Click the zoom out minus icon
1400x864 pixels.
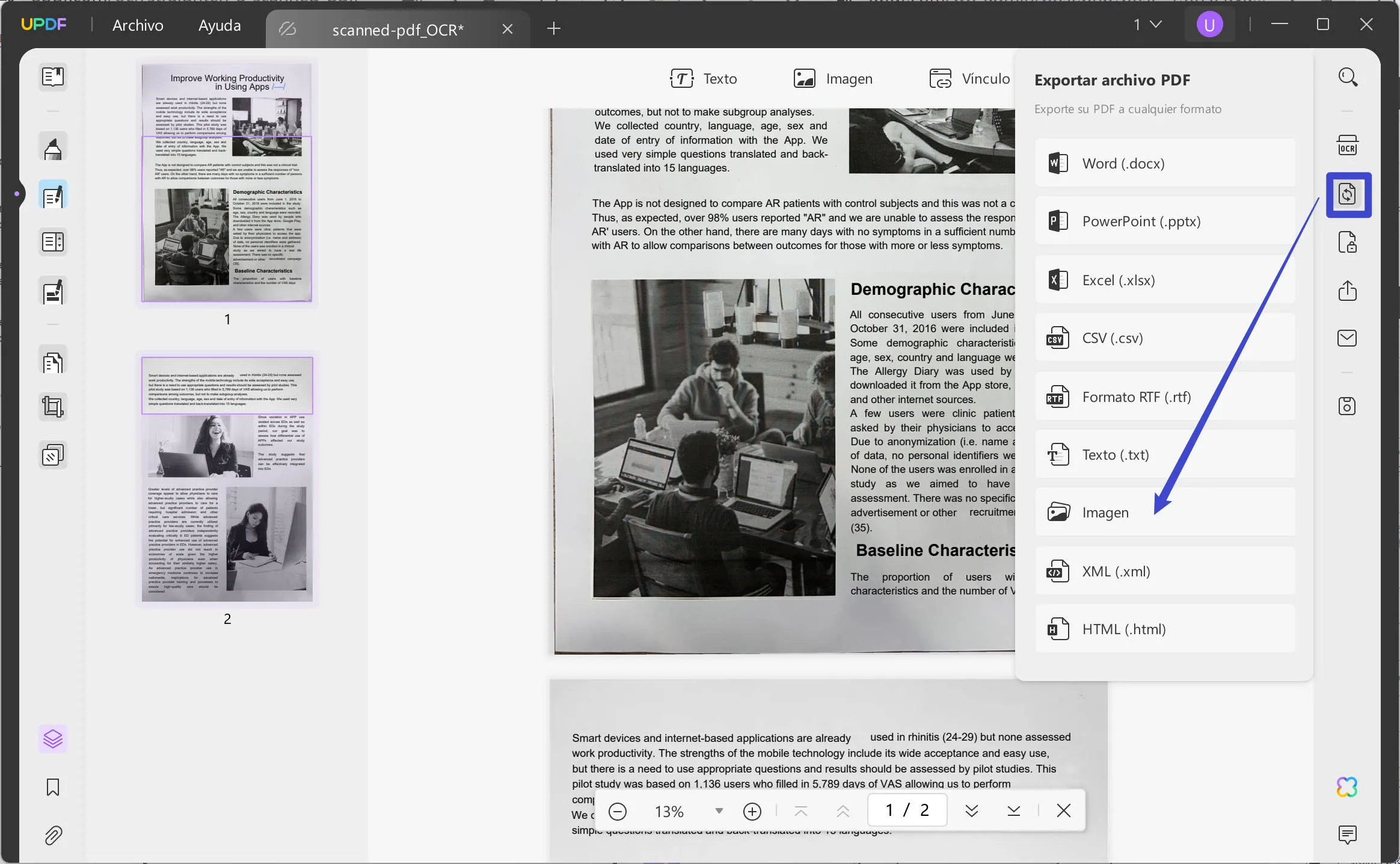(x=618, y=812)
